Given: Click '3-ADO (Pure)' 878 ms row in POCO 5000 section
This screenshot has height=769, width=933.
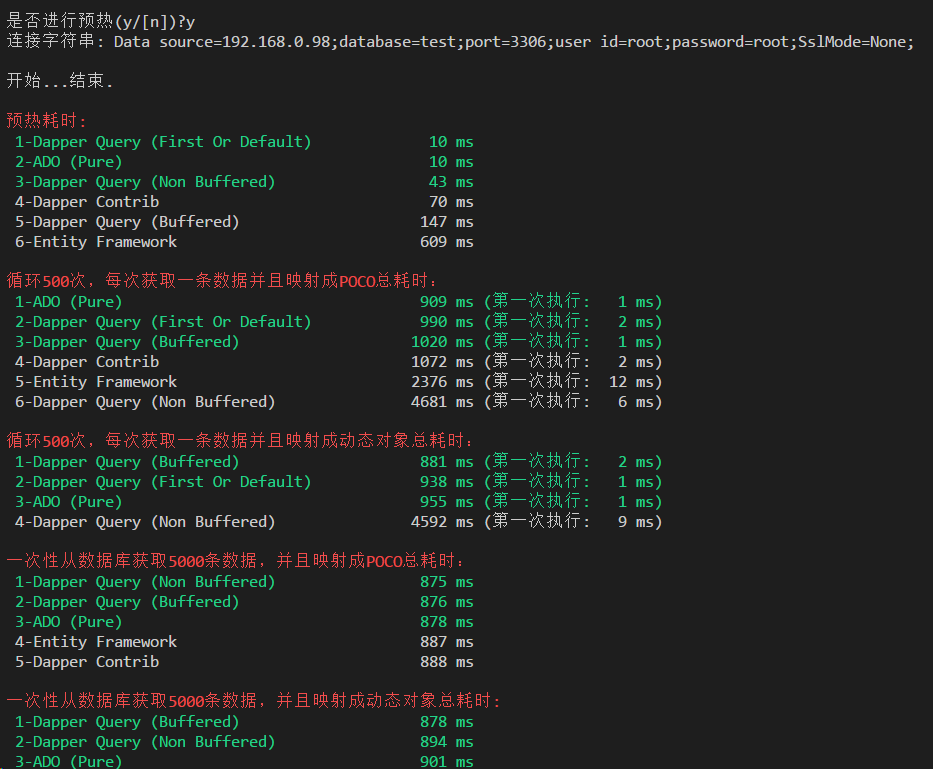Looking at the screenshot, I should [244, 622].
